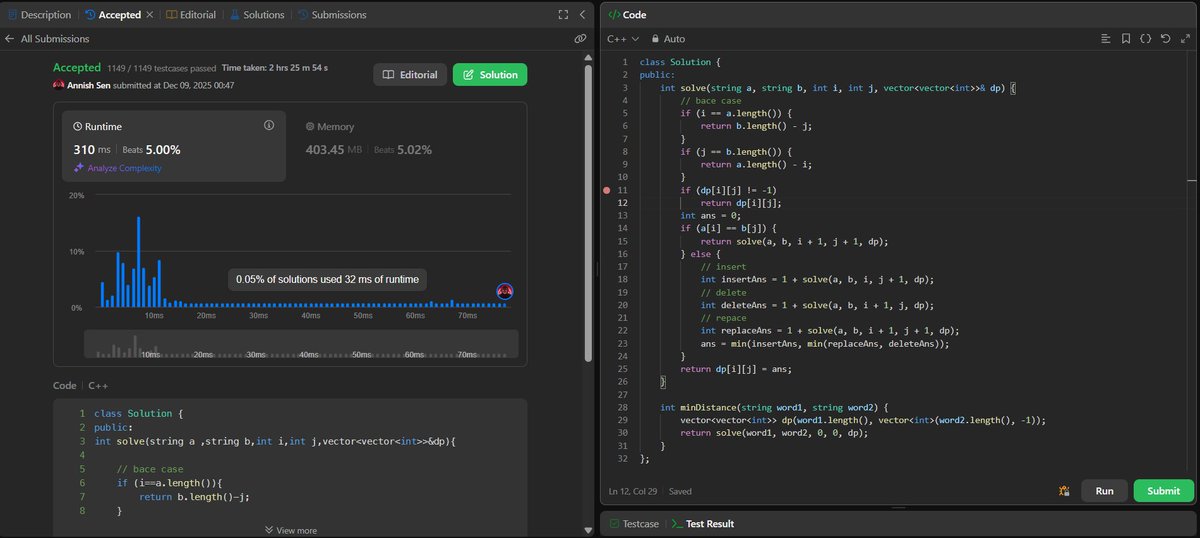Click the user avatar marker on the chart
This screenshot has height=538, width=1200.
click(x=505, y=291)
